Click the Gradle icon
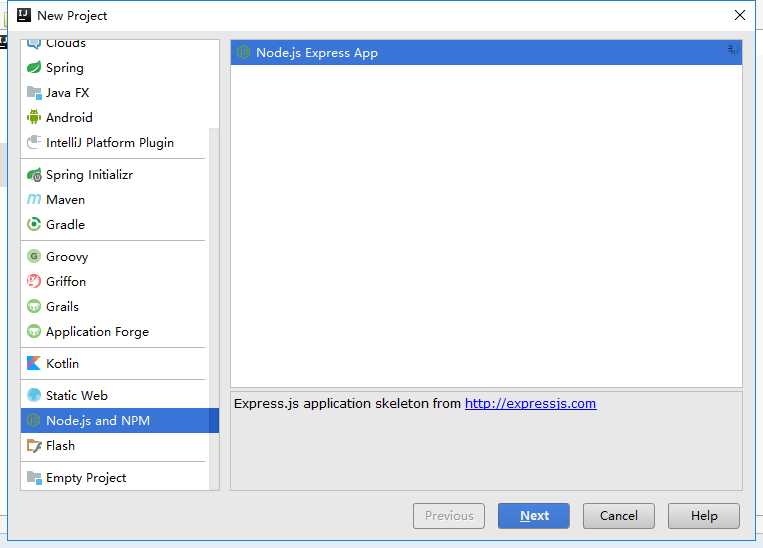 [x=34, y=224]
